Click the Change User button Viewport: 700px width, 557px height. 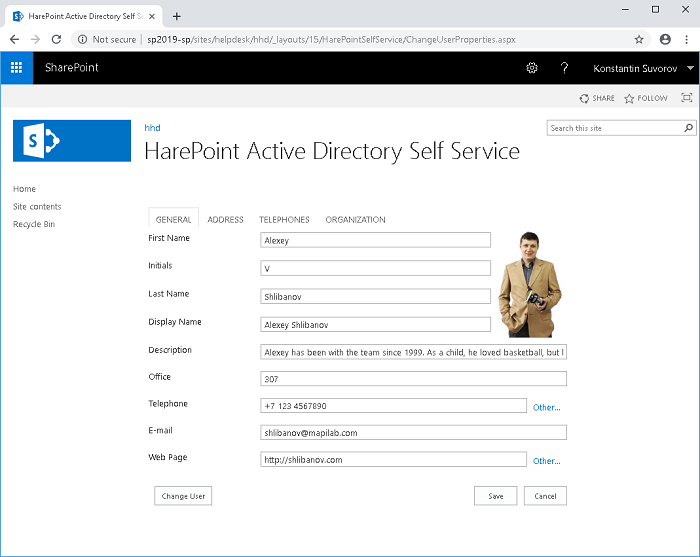click(x=183, y=496)
